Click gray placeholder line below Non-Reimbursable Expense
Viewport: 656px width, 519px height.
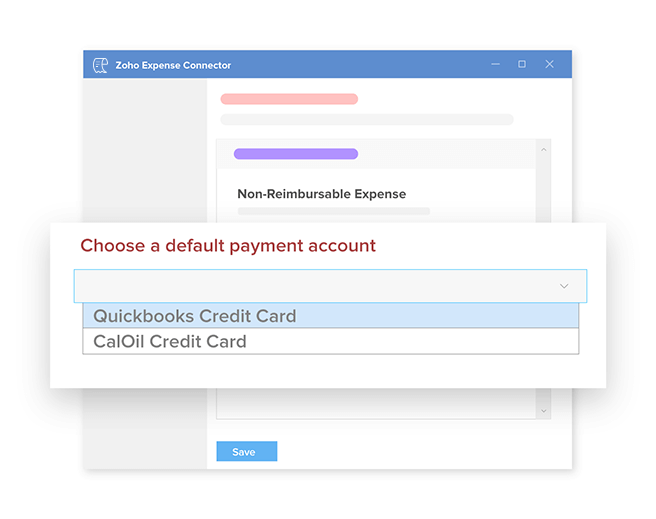pyautogui.click(x=333, y=211)
